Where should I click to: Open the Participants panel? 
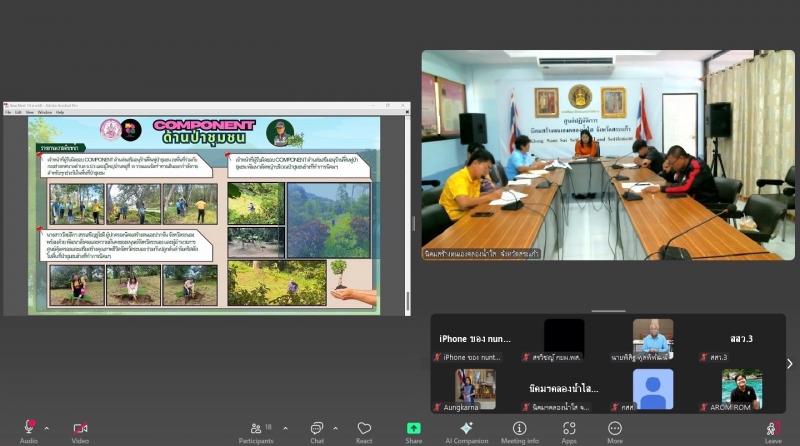[x=257, y=432]
